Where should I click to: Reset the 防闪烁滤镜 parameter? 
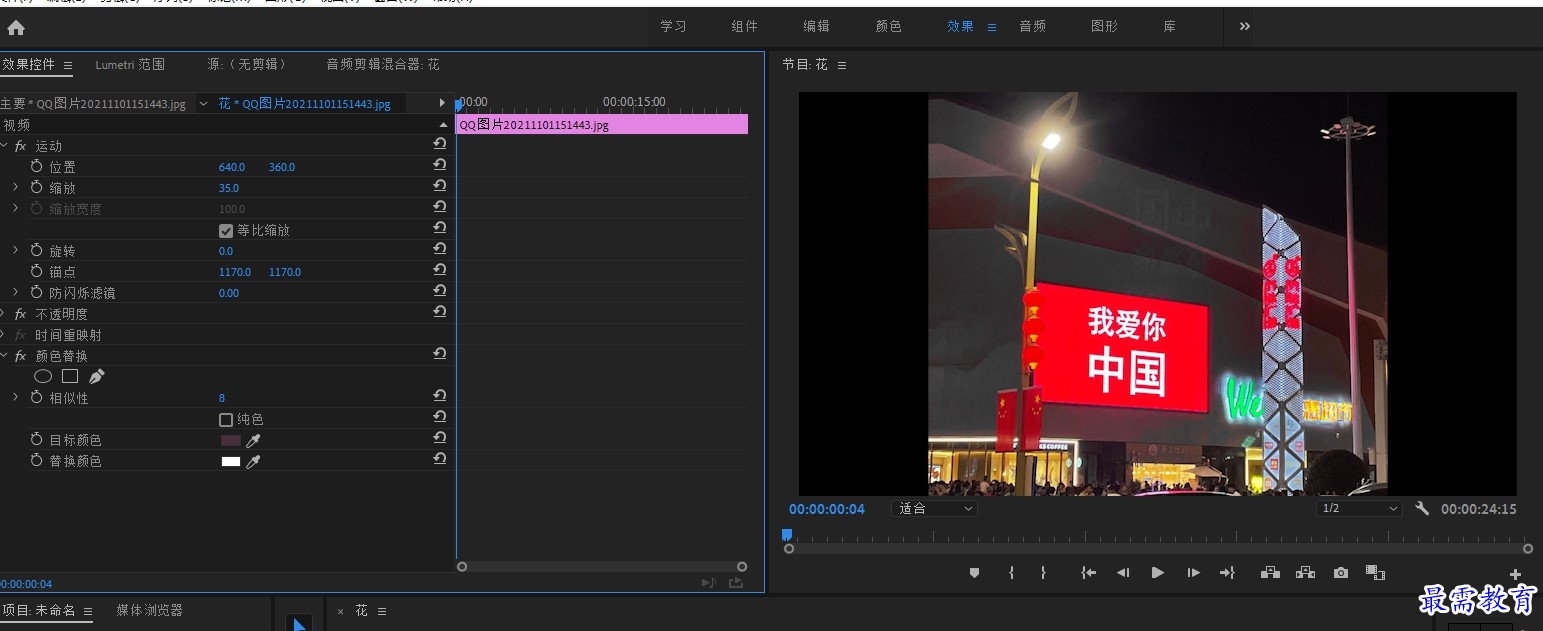(439, 291)
